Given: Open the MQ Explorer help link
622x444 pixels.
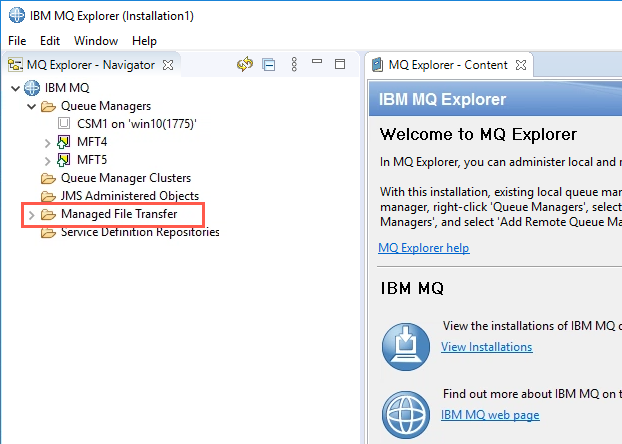Looking at the screenshot, I should [424, 248].
